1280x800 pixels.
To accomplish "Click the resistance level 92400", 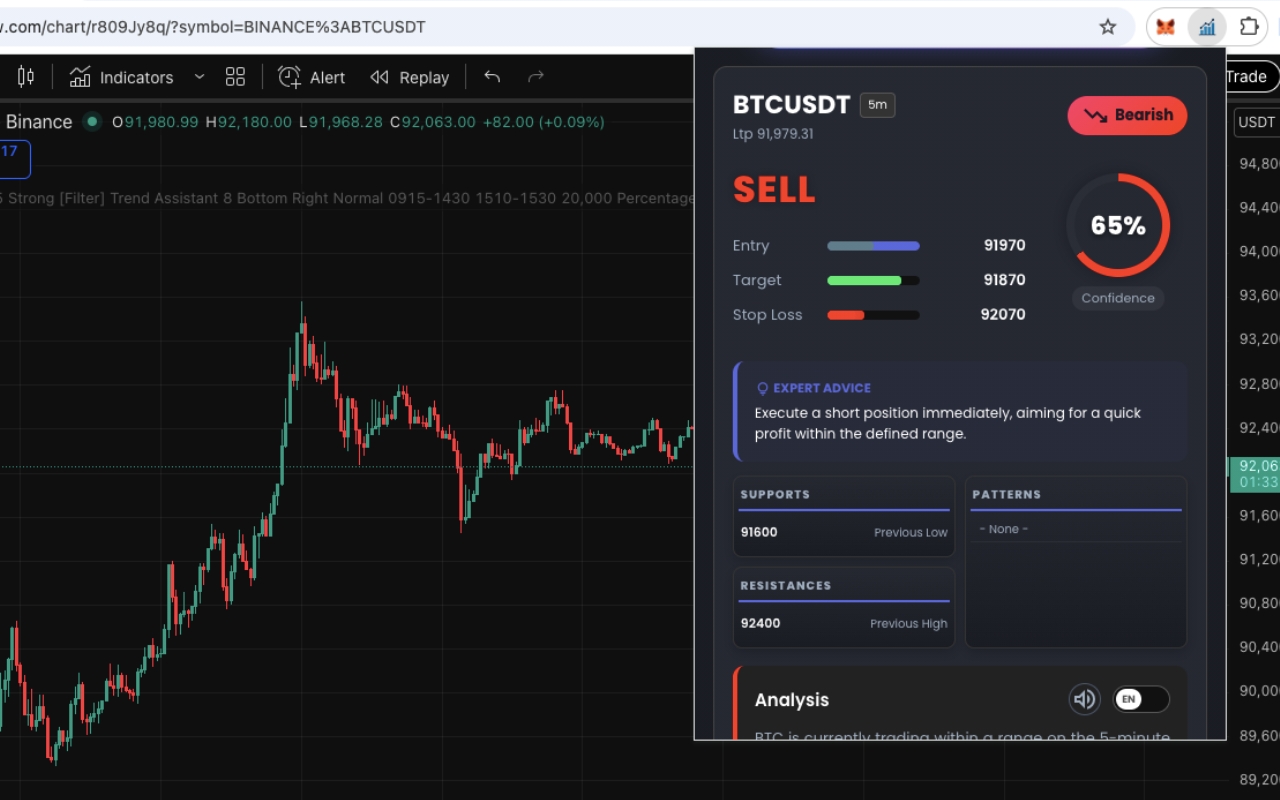I will tap(760, 623).
